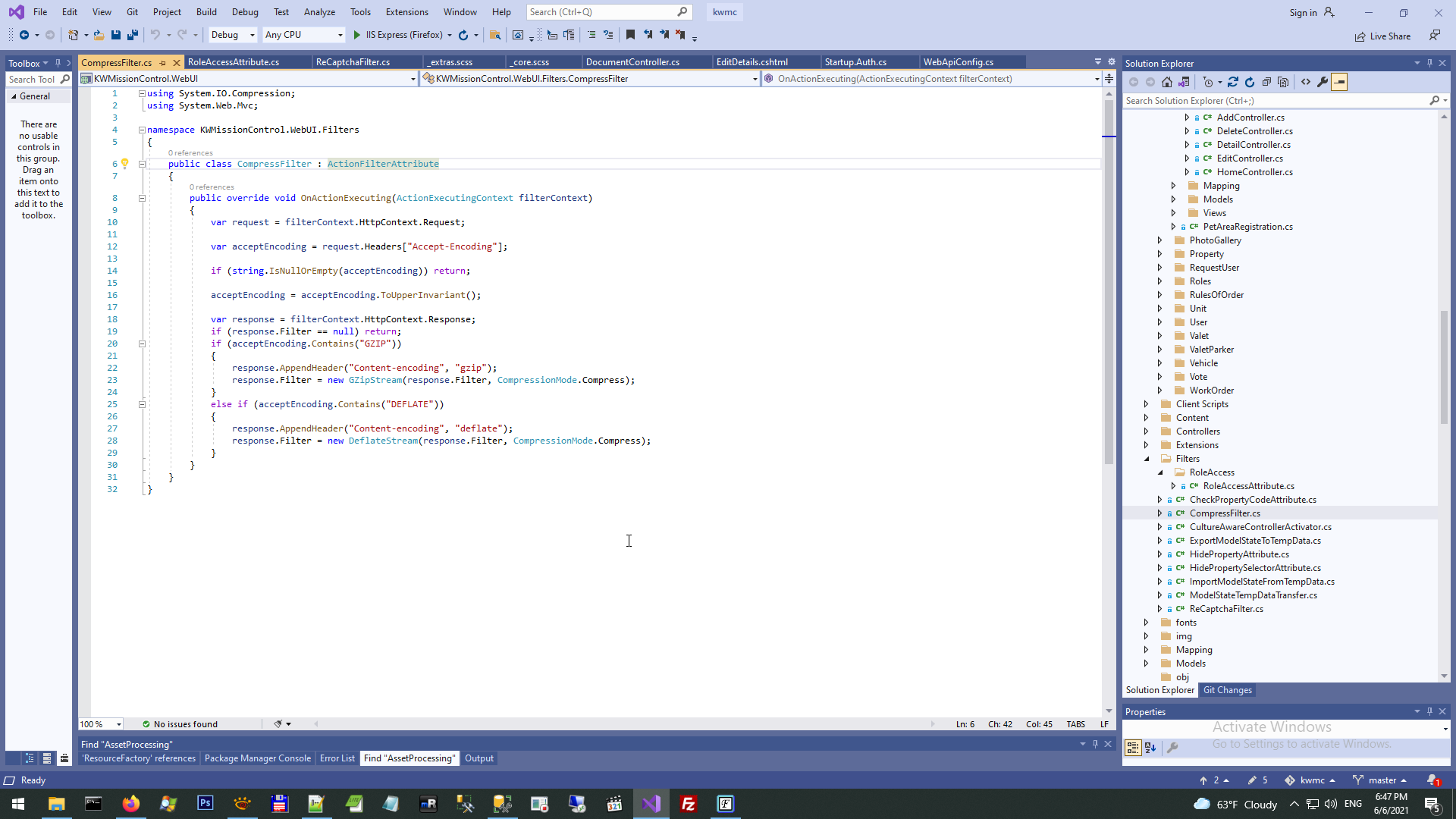
Task: Toggle Preview Selected Items in Solution Explorer
Action: pyautogui.click(x=1339, y=82)
